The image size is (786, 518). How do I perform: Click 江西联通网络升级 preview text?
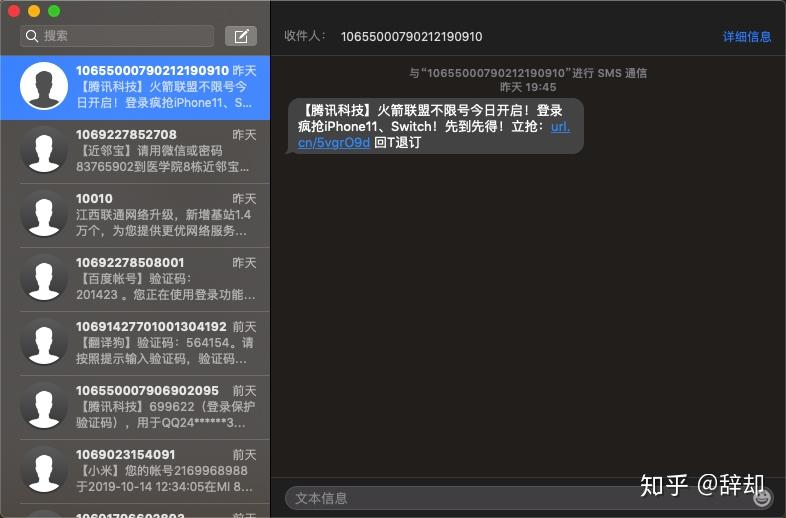coord(163,223)
